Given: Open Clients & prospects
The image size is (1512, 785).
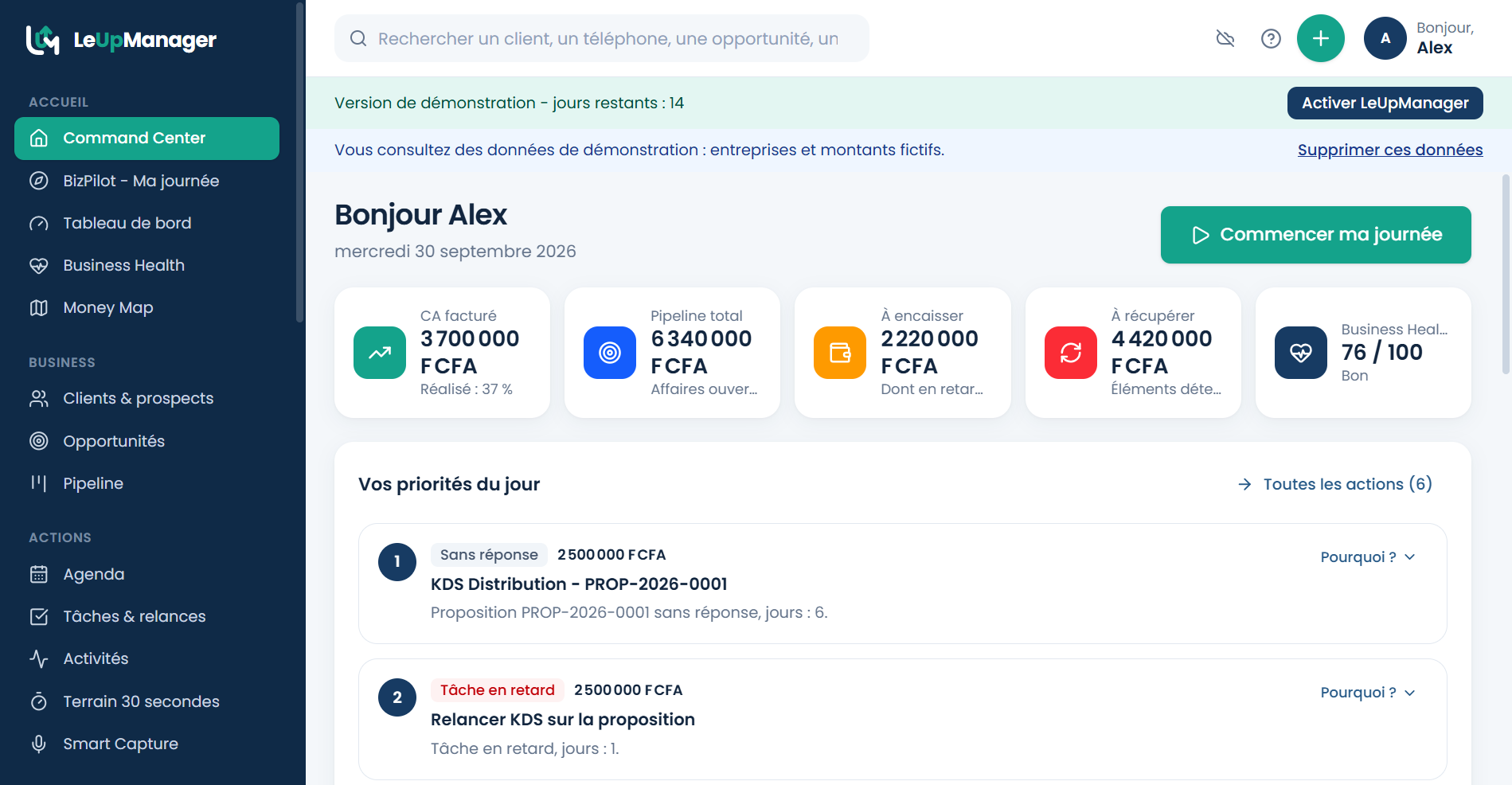Looking at the screenshot, I should pos(147,398).
